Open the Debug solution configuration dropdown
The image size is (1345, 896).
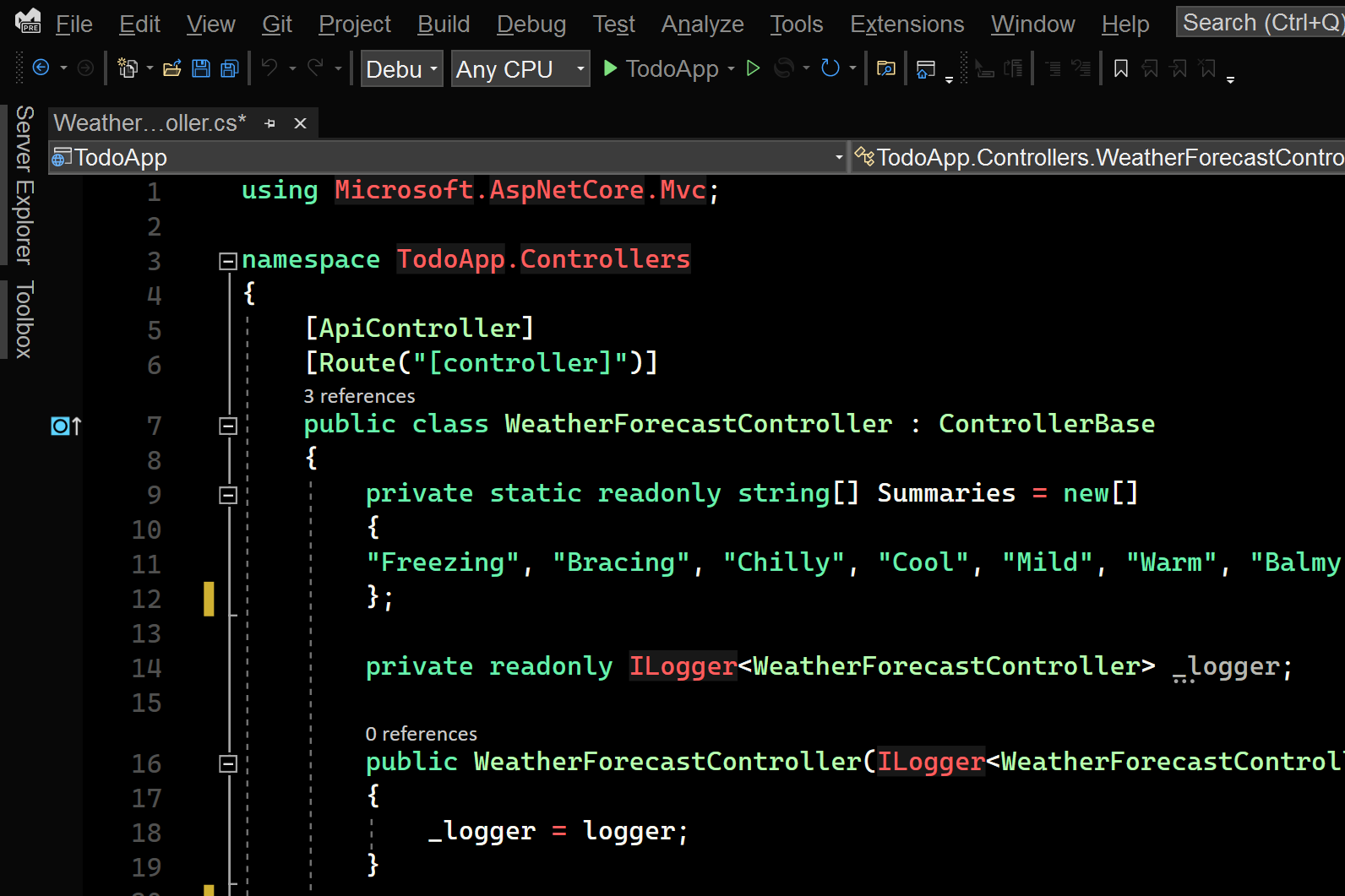[401, 69]
